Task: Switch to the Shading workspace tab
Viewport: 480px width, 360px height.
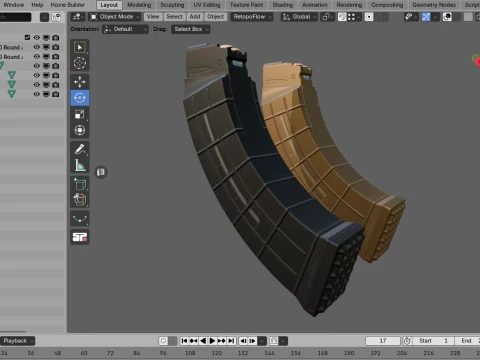Action: point(283,5)
